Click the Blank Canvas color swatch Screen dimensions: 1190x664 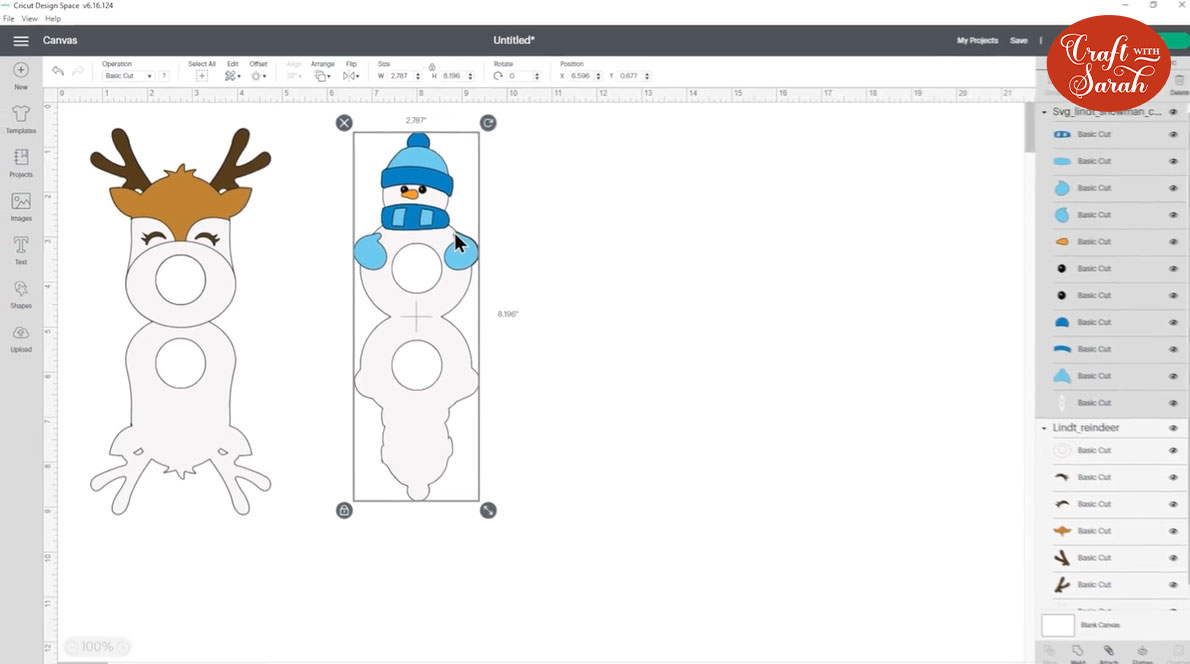click(x=1057, y=625)
